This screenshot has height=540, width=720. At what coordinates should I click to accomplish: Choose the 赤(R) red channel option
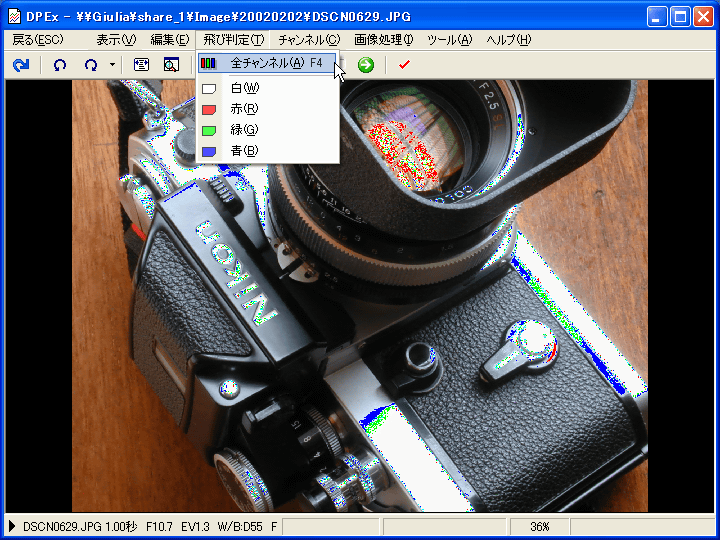(245, 109)
